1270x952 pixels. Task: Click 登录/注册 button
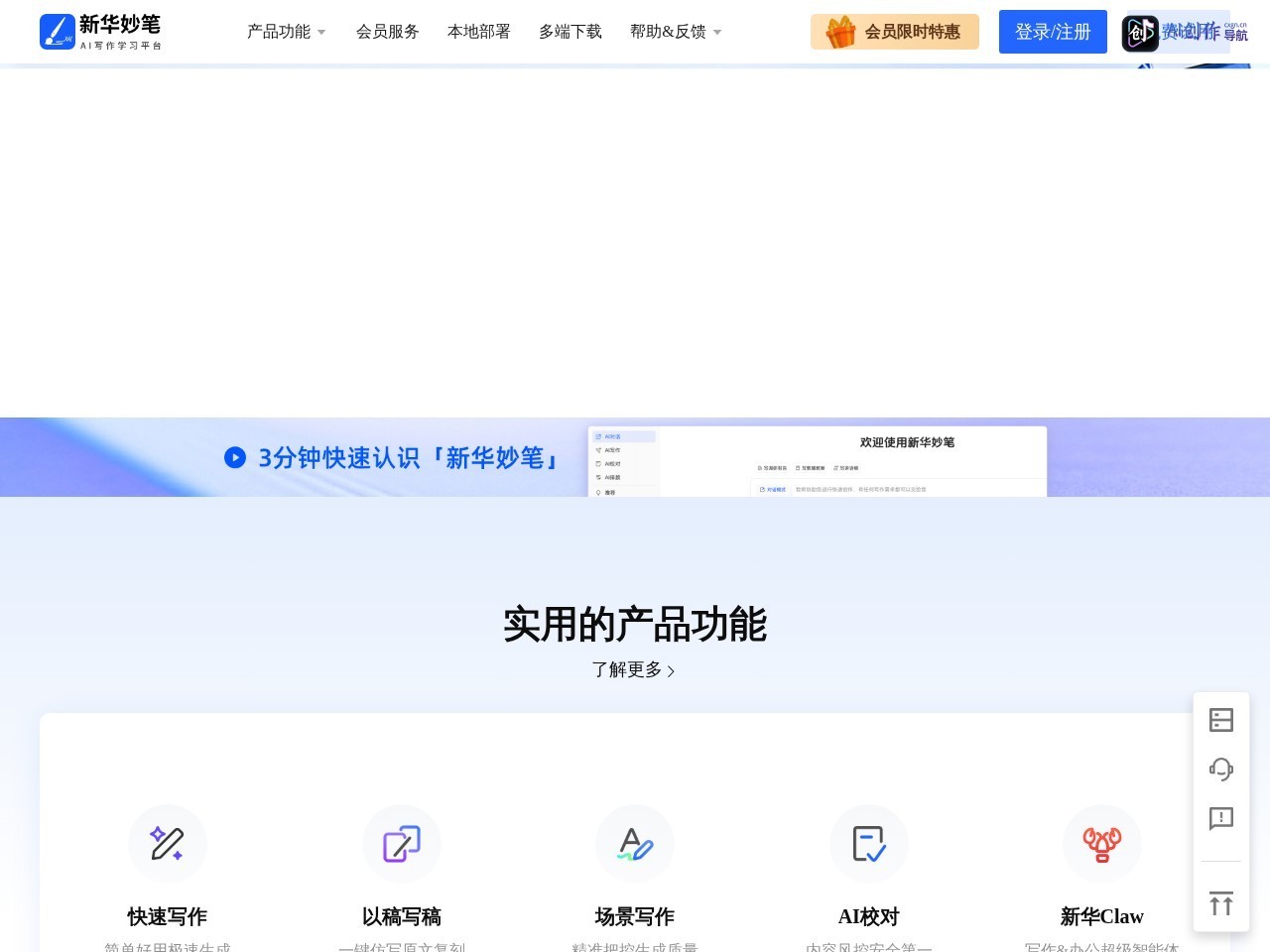1053,32
